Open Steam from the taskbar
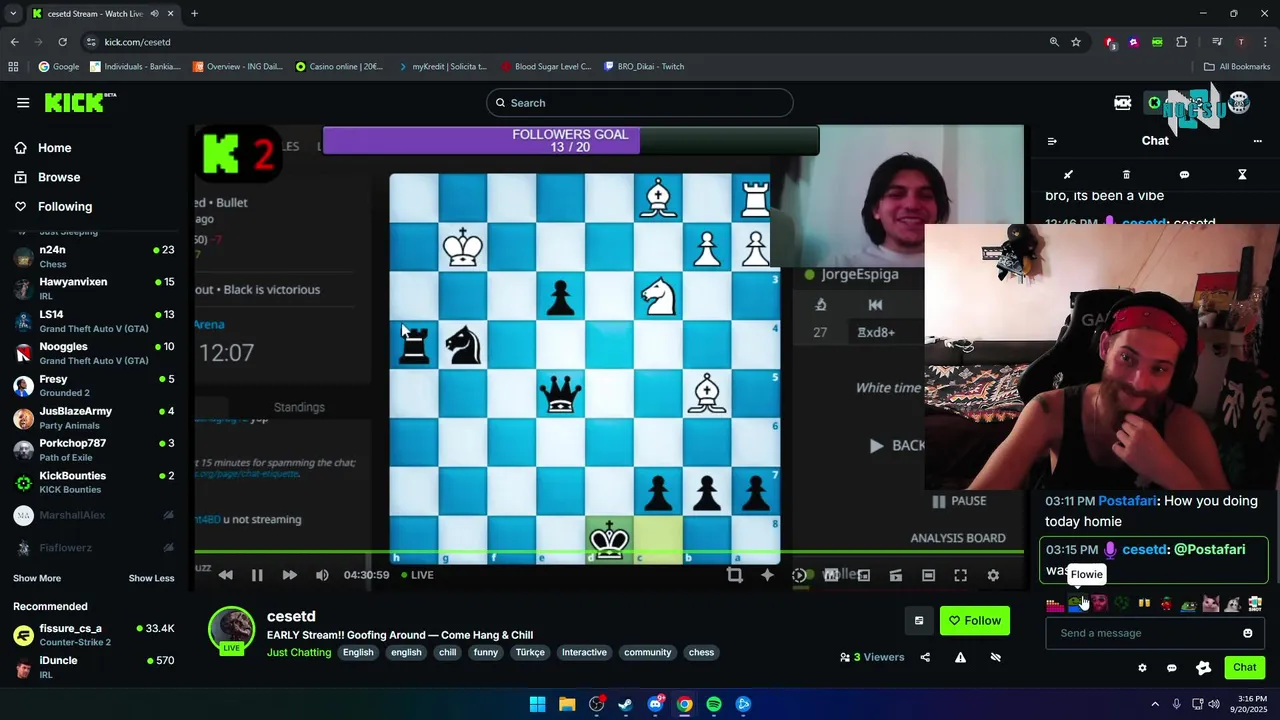This screenshot has width=1280, height=720. pyautogui.click(x=626, y=704)
